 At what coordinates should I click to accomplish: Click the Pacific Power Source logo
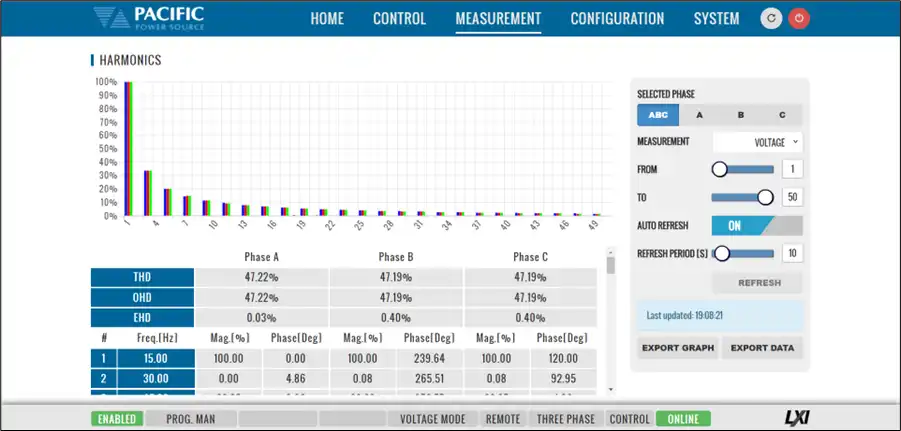point(149,18)
